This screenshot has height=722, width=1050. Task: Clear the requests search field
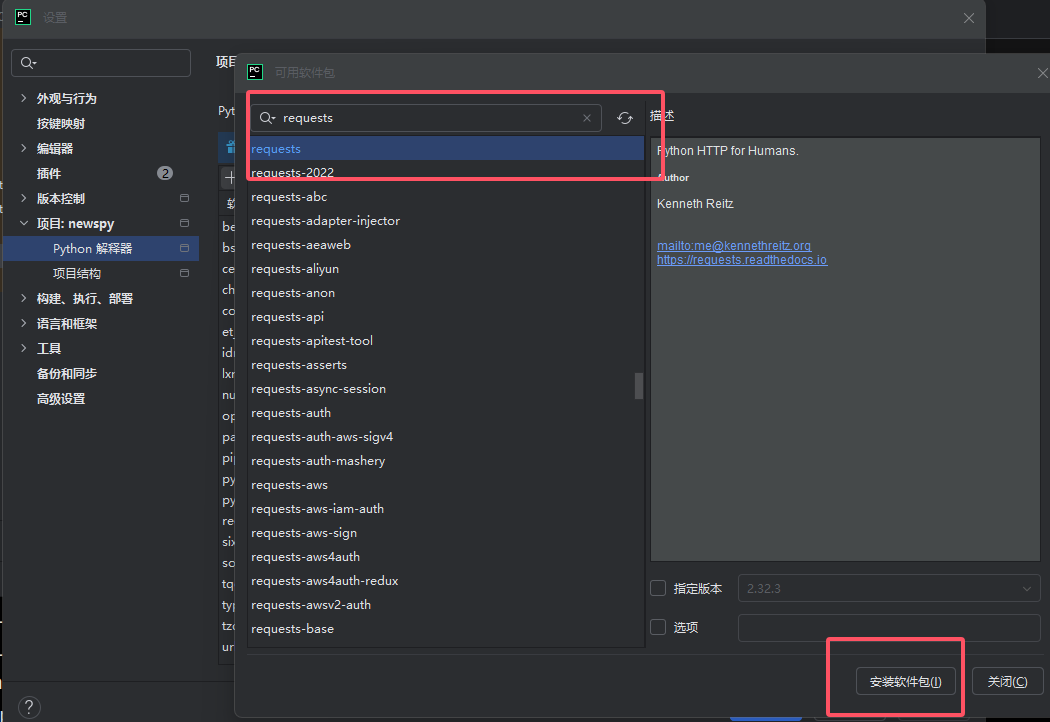[587, 118]
